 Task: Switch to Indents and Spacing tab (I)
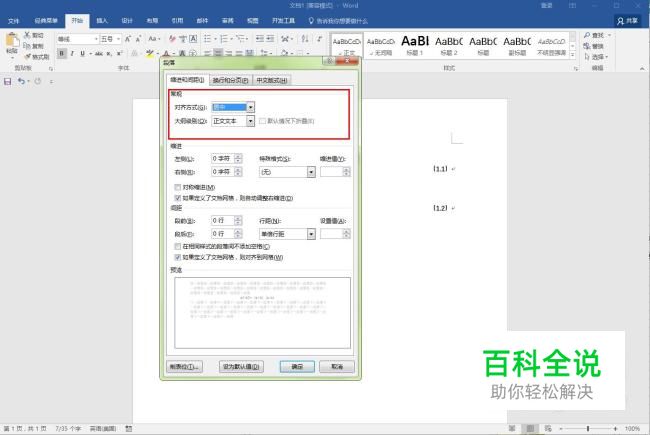coord(187,80)
